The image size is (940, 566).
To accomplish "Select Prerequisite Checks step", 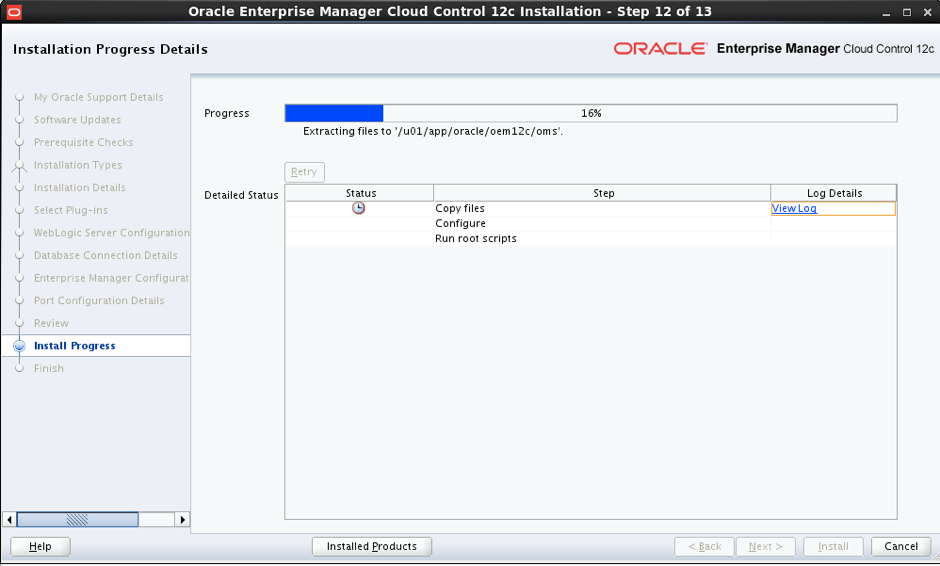I will [x=83, y=142].
